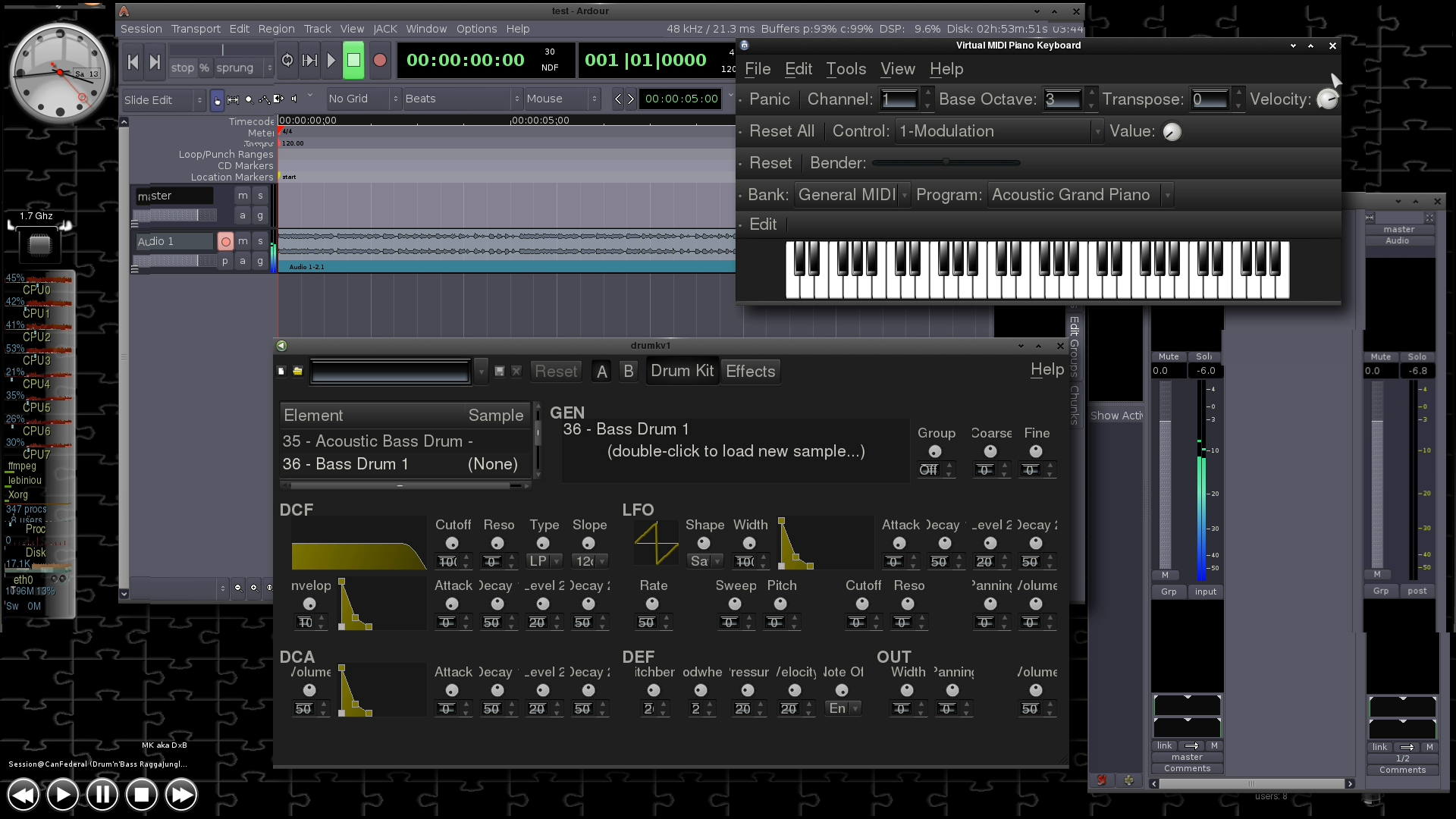Image resolution: width=1456 pixels, height=819 pixels.
Task: Click the master mixer strip gain fader
Action: [1166, 474]
